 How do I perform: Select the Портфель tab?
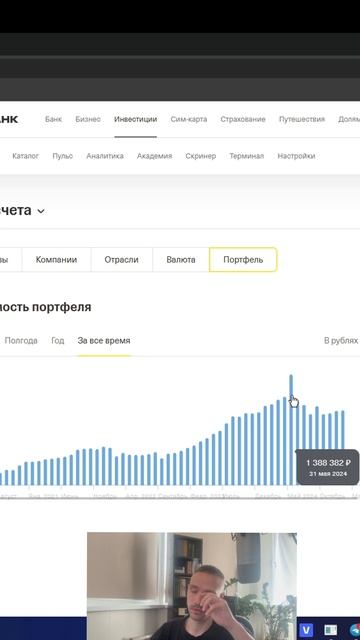(243, 260)
